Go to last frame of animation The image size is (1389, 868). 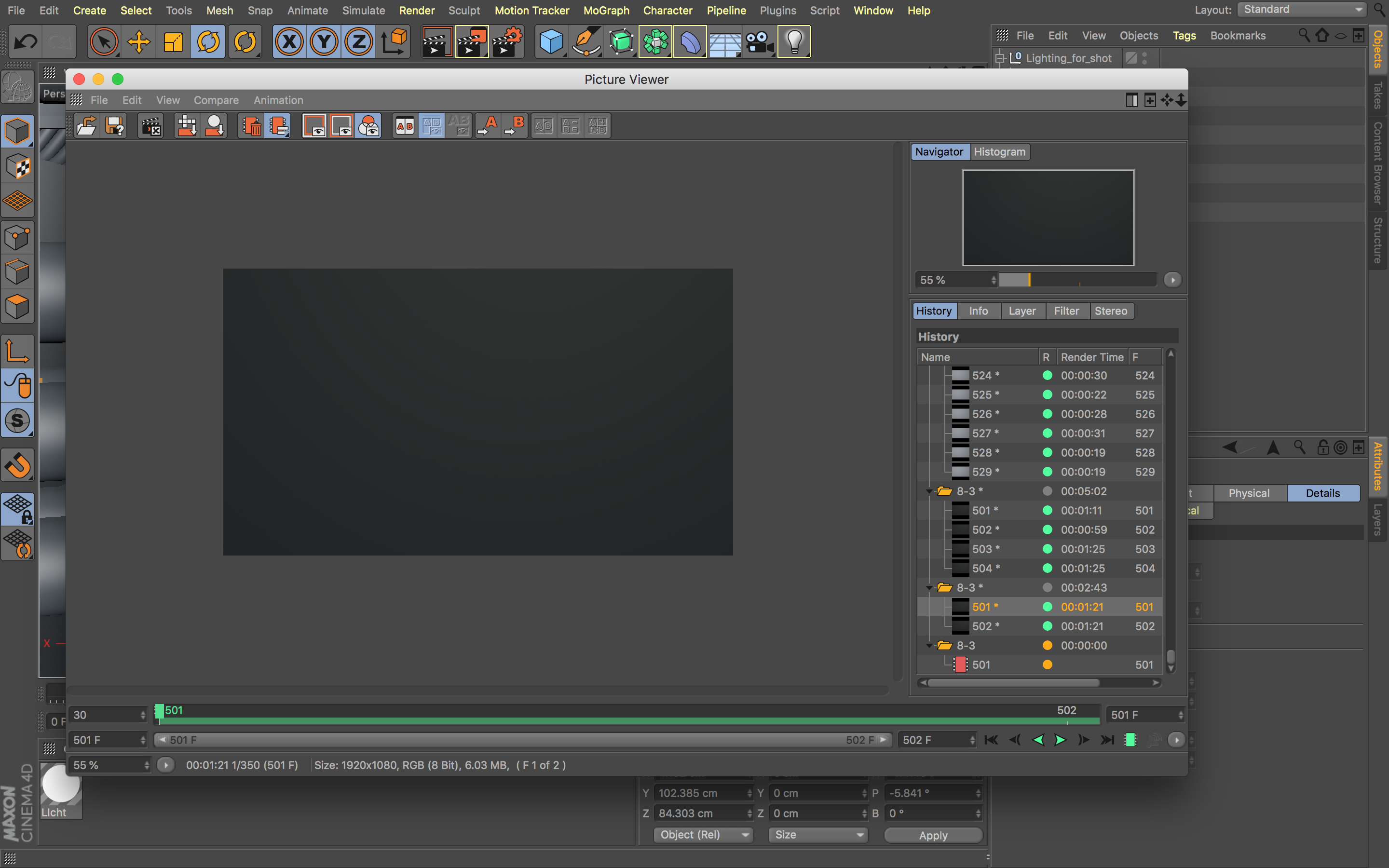[1106, 740]
